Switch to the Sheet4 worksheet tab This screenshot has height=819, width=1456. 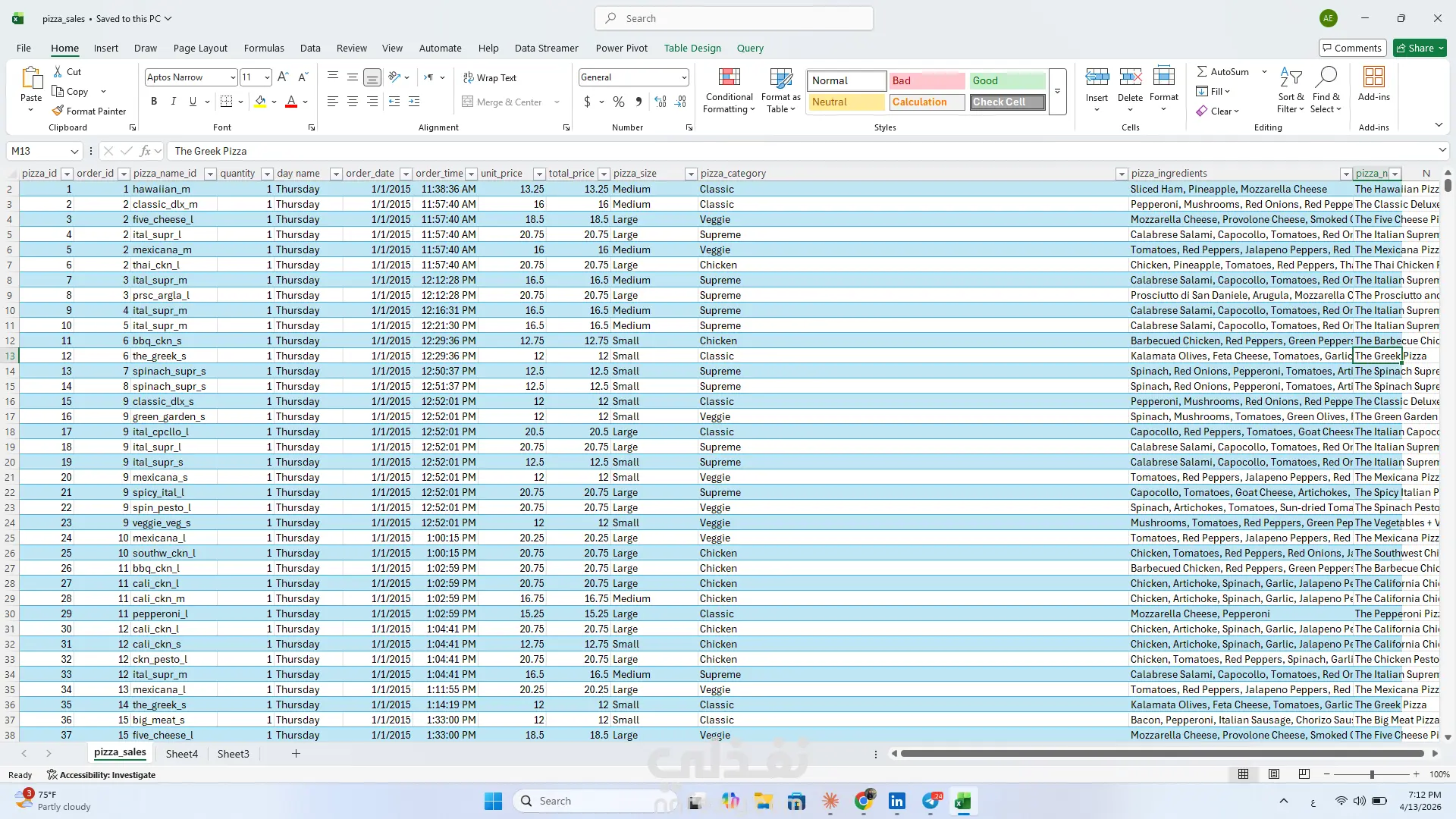pos(181,754)
